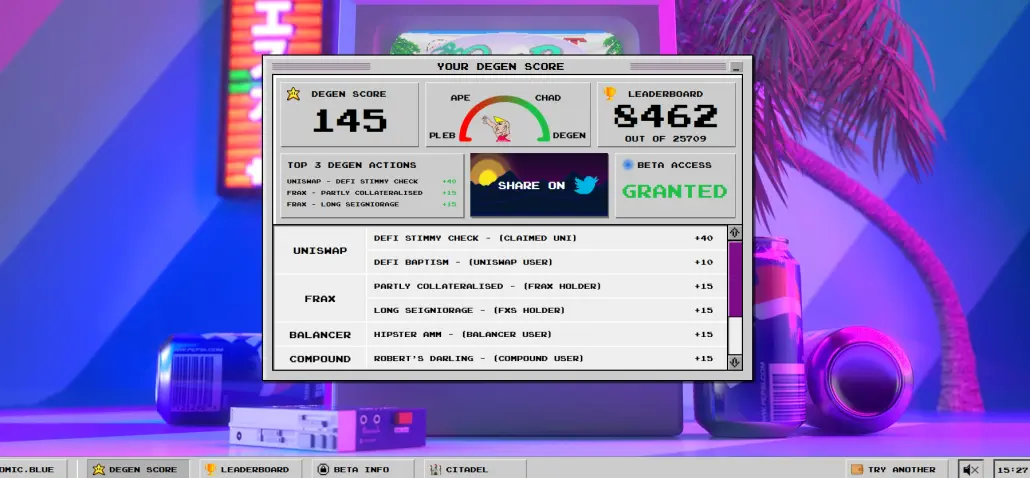Click the Try Another wallet icon

click(857, 469)
